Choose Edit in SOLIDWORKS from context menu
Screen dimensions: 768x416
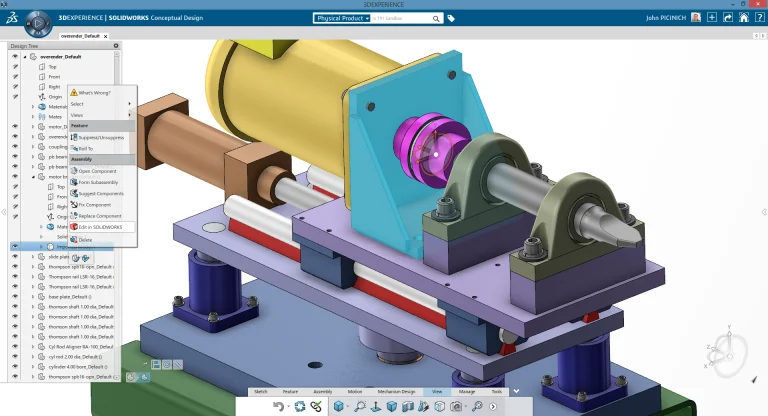(101, 227)
